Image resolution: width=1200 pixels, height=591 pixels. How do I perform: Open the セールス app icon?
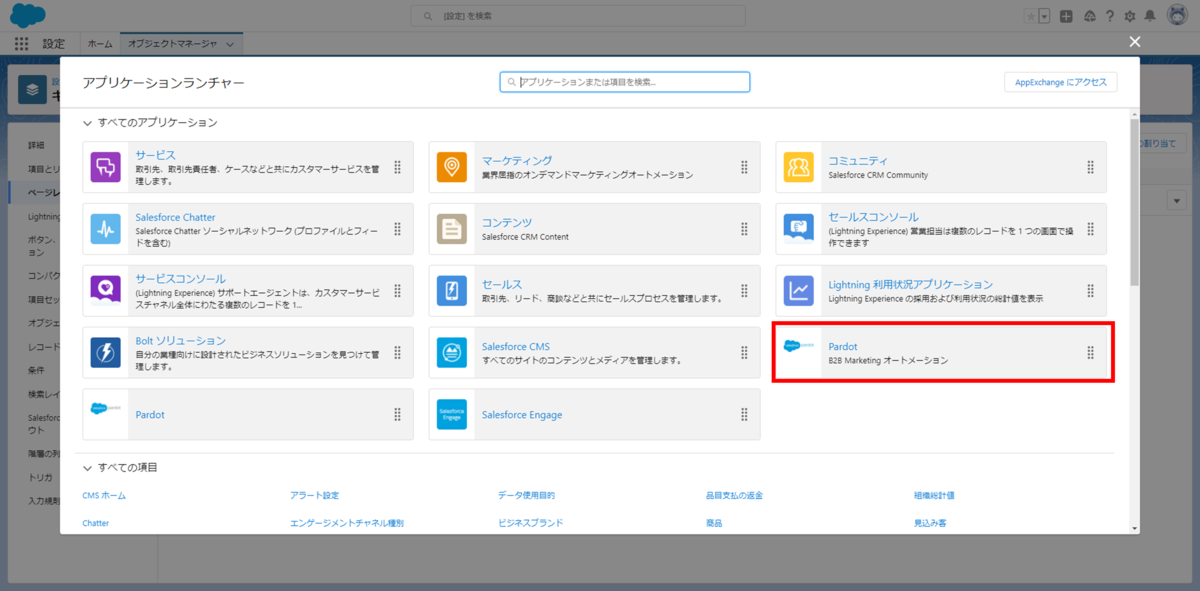(x=452, y=291)
